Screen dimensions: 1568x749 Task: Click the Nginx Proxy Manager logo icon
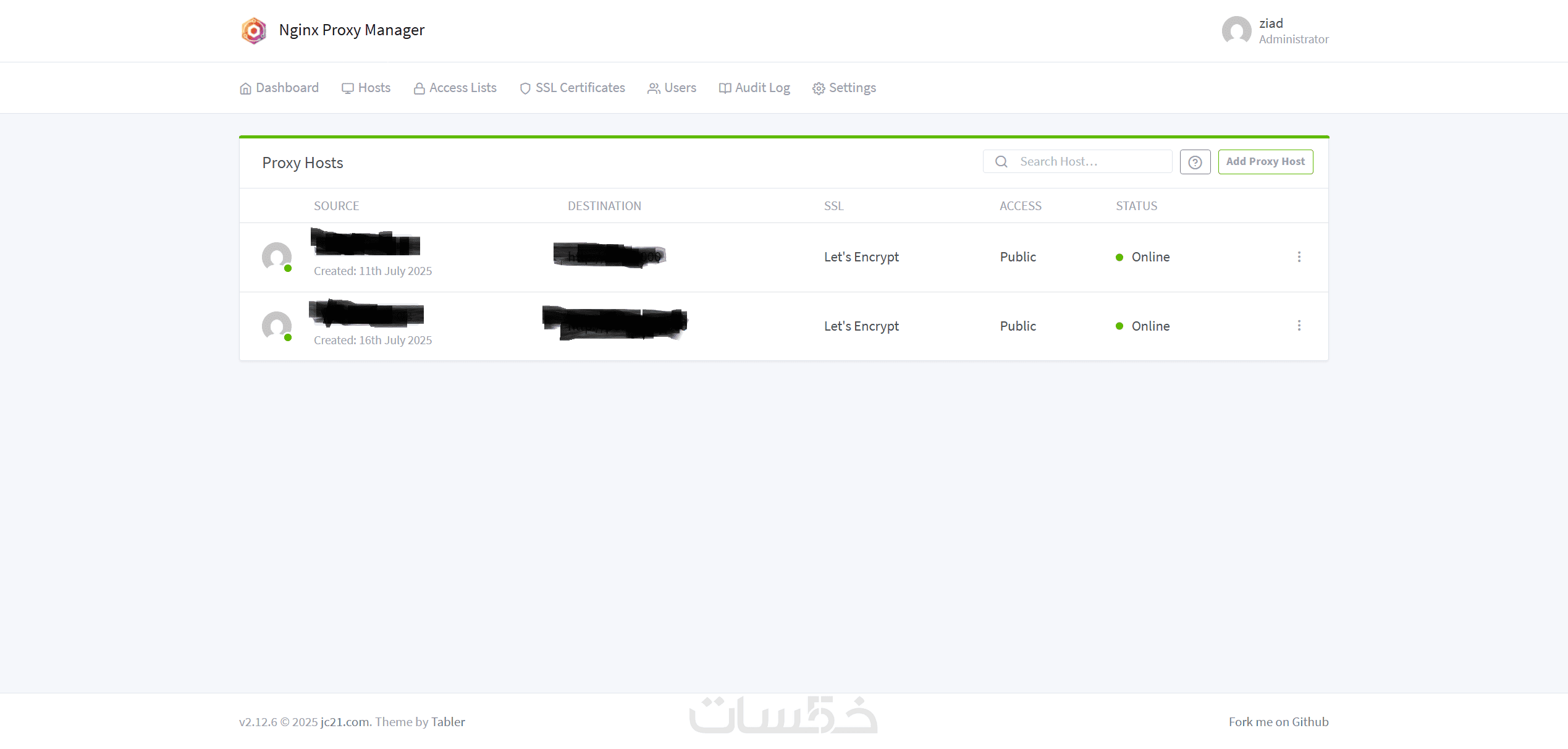tap(253, 30)
